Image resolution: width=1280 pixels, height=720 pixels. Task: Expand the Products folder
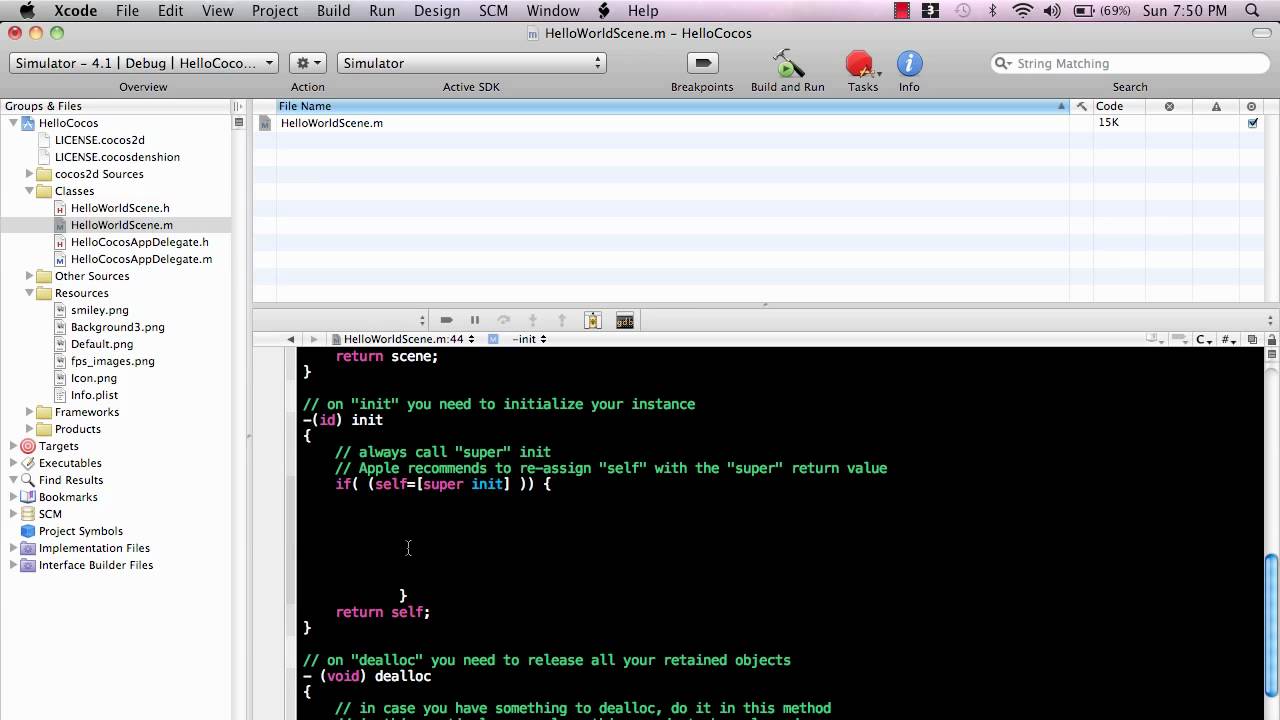point(29,429)
